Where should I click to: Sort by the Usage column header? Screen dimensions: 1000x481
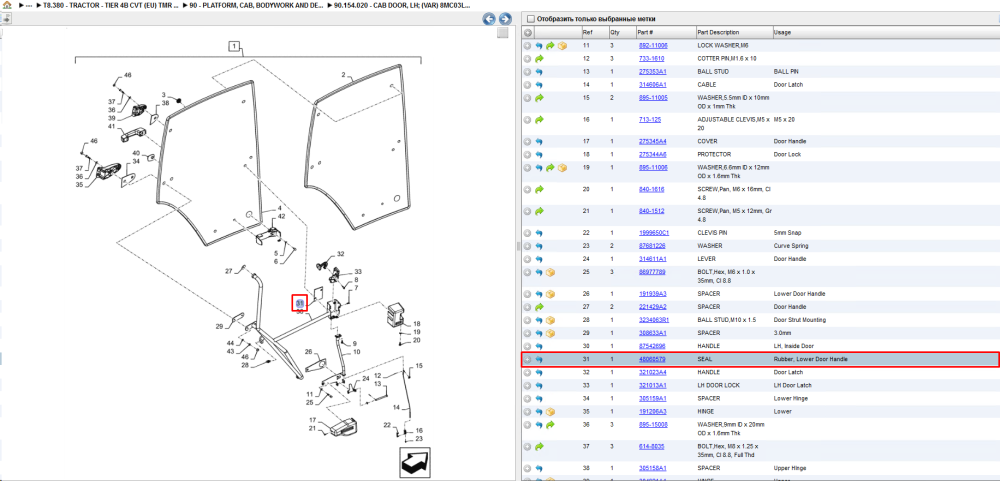[885, 32]
